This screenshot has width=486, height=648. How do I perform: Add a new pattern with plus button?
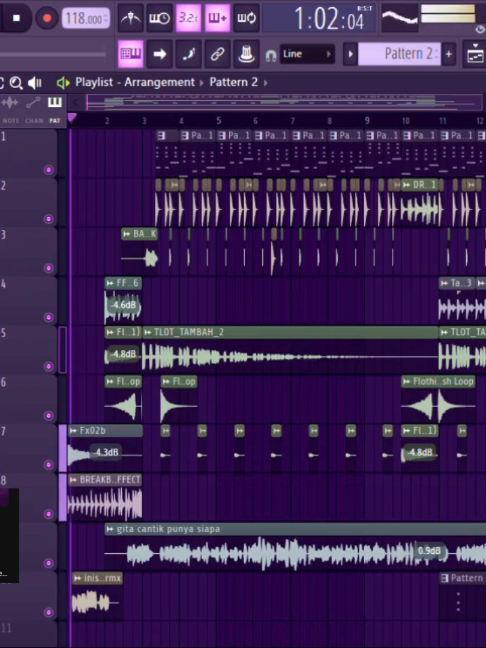pos(449,54)
